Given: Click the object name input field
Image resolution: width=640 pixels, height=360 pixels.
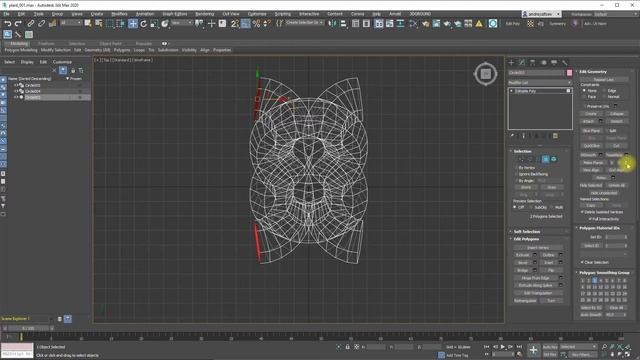Looking at the screenshot, I should (536, 73).
